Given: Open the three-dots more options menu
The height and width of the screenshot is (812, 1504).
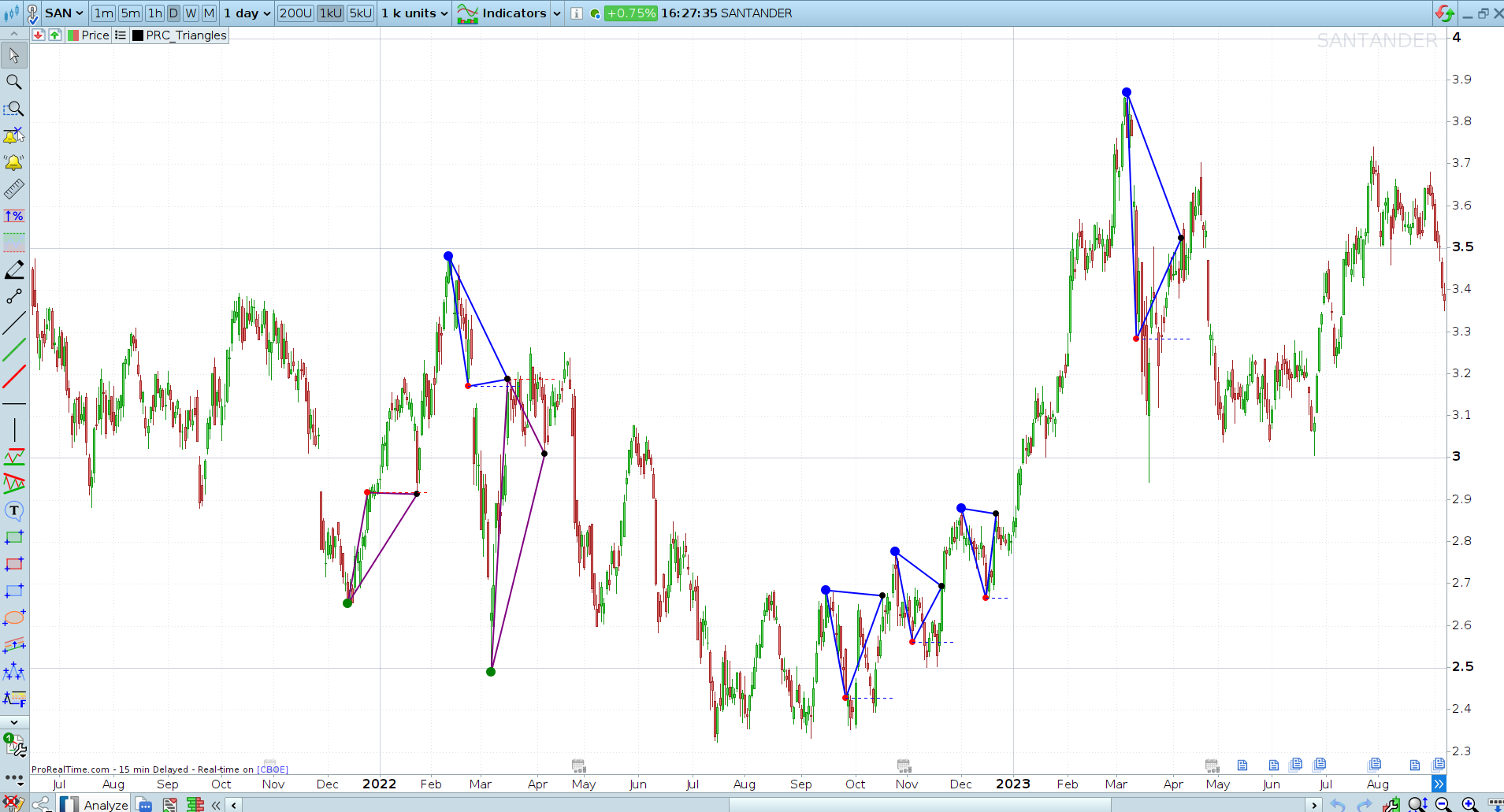Looking at the screenshot, I should pos(14,779).
